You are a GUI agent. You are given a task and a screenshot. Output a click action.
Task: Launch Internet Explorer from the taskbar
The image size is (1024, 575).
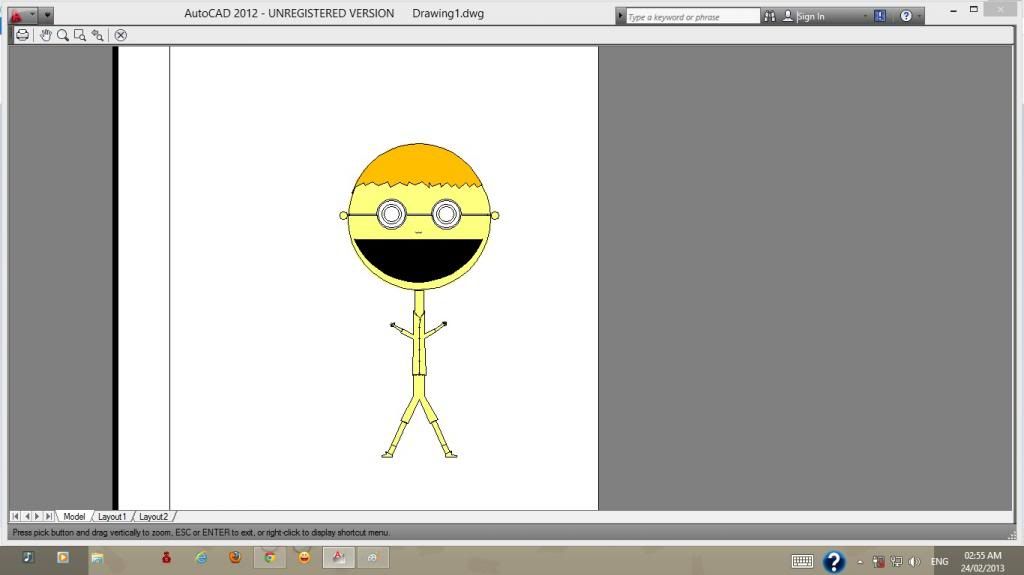click(x=201, y=557)
